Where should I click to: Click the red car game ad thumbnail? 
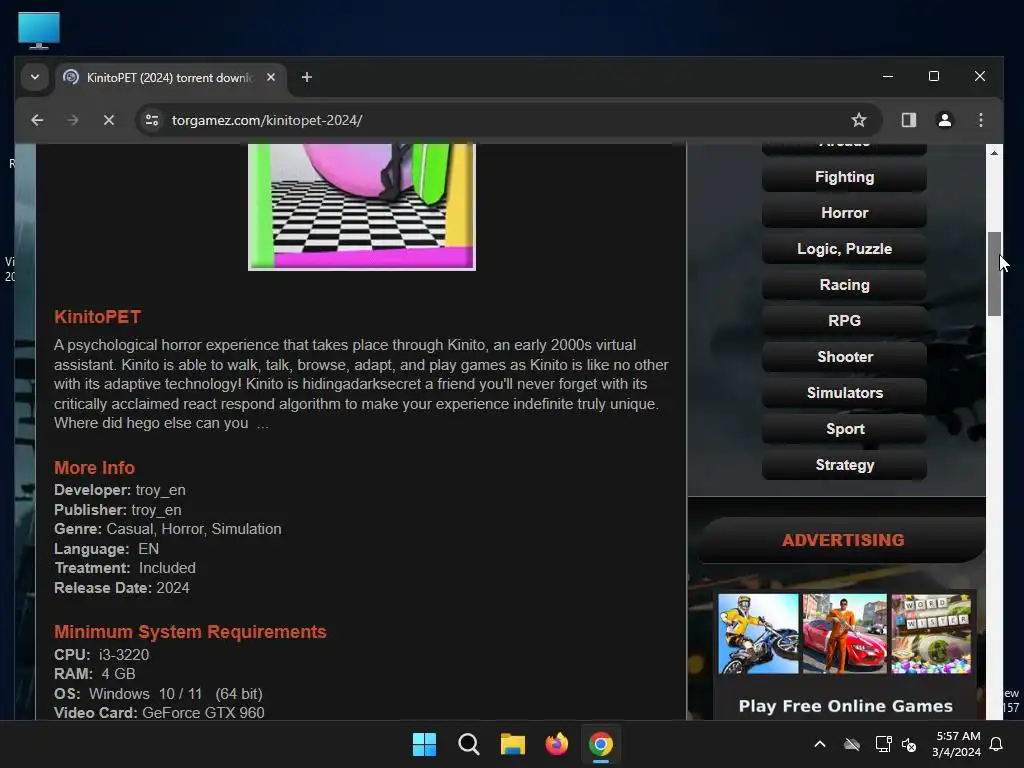(x=844, y=633)
